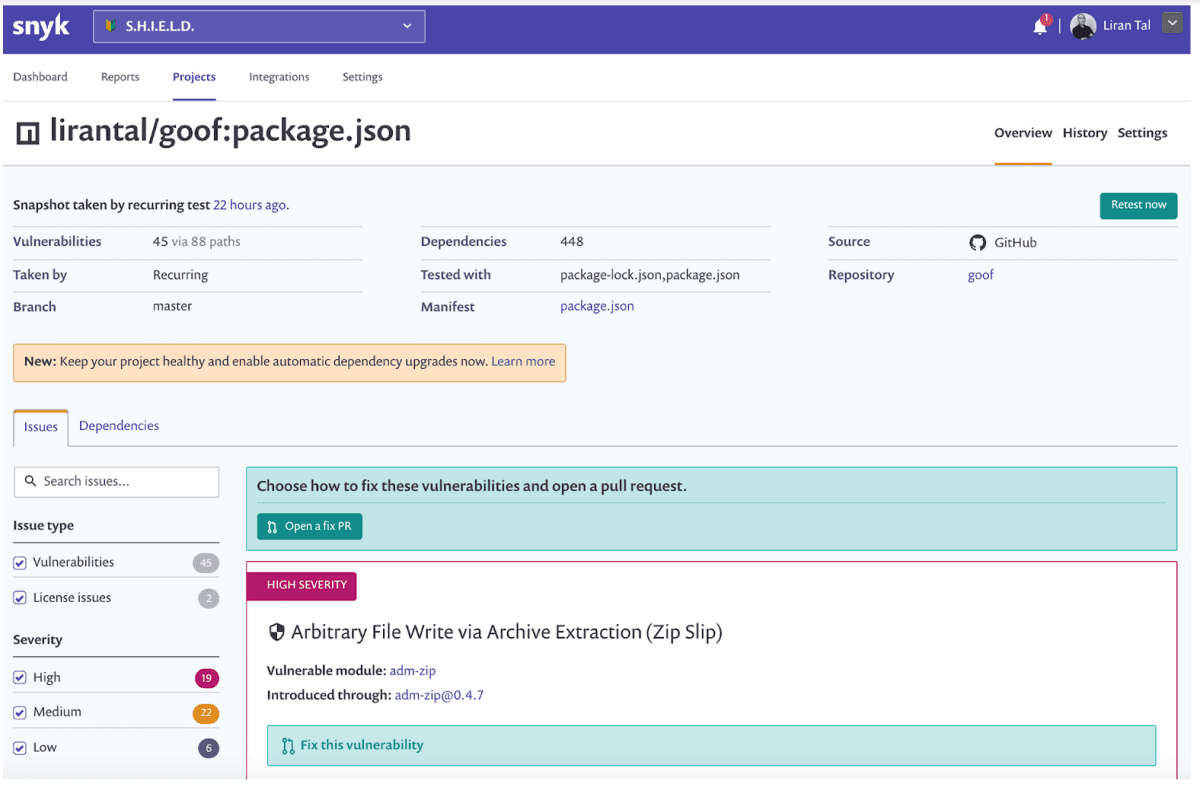
Task: Switch to the History tab
Action: point(1085,133)
